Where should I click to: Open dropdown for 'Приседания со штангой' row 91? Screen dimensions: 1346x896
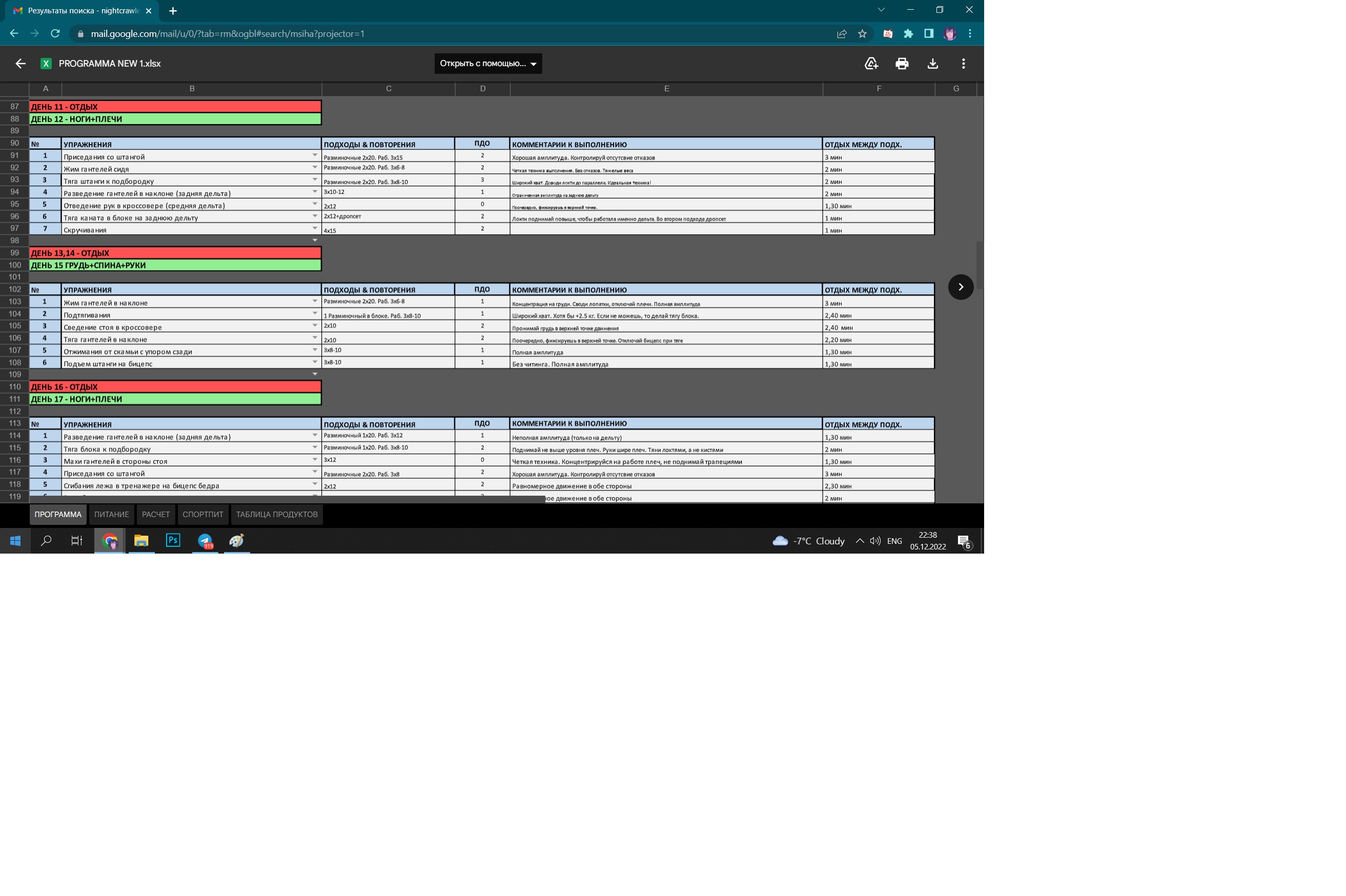pos(314,155)
